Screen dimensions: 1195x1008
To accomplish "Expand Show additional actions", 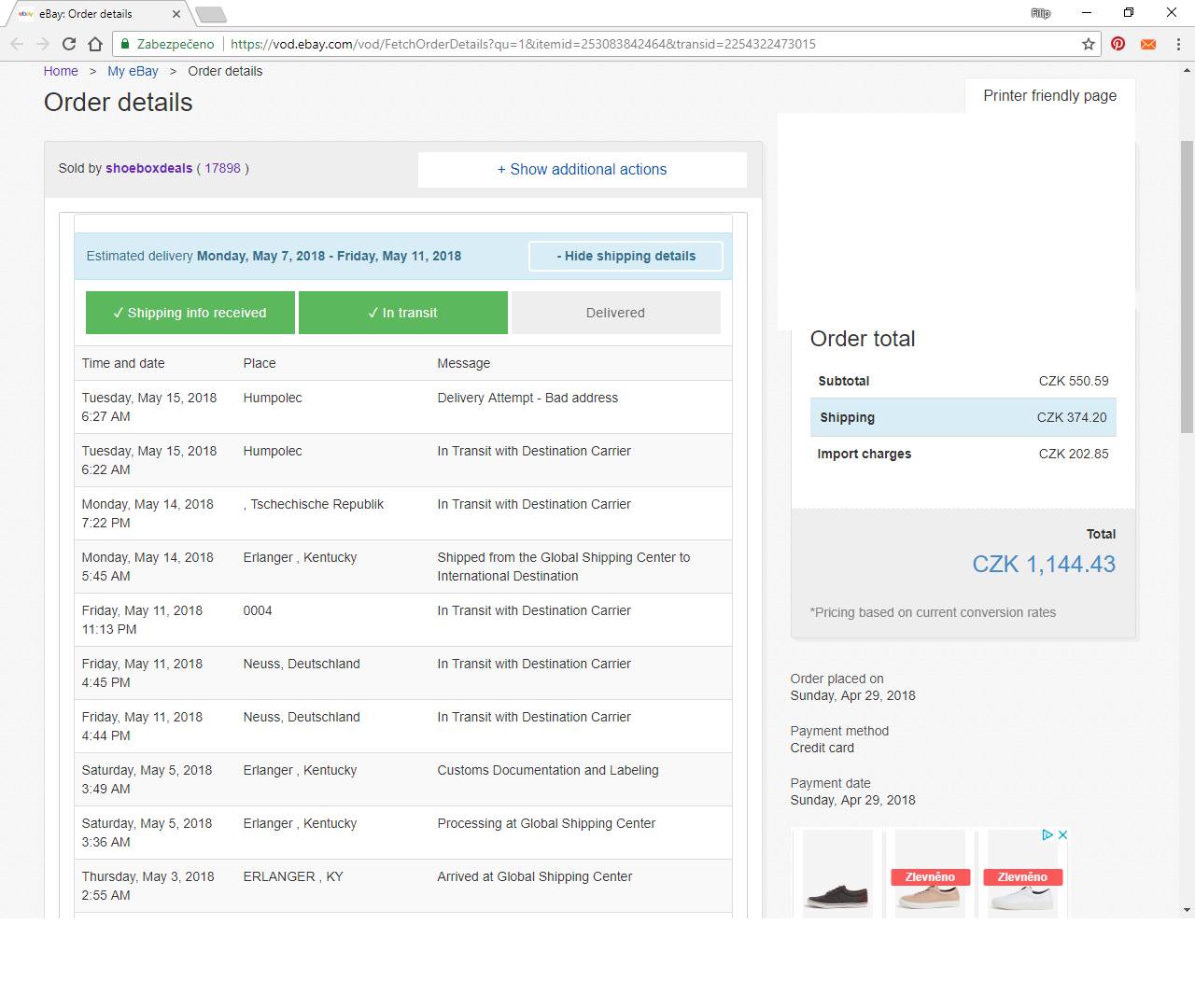I will click(582, 169).
